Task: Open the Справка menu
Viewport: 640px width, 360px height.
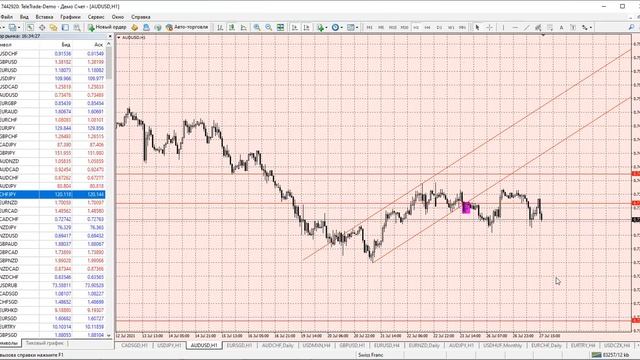Action: click(141, 17)
